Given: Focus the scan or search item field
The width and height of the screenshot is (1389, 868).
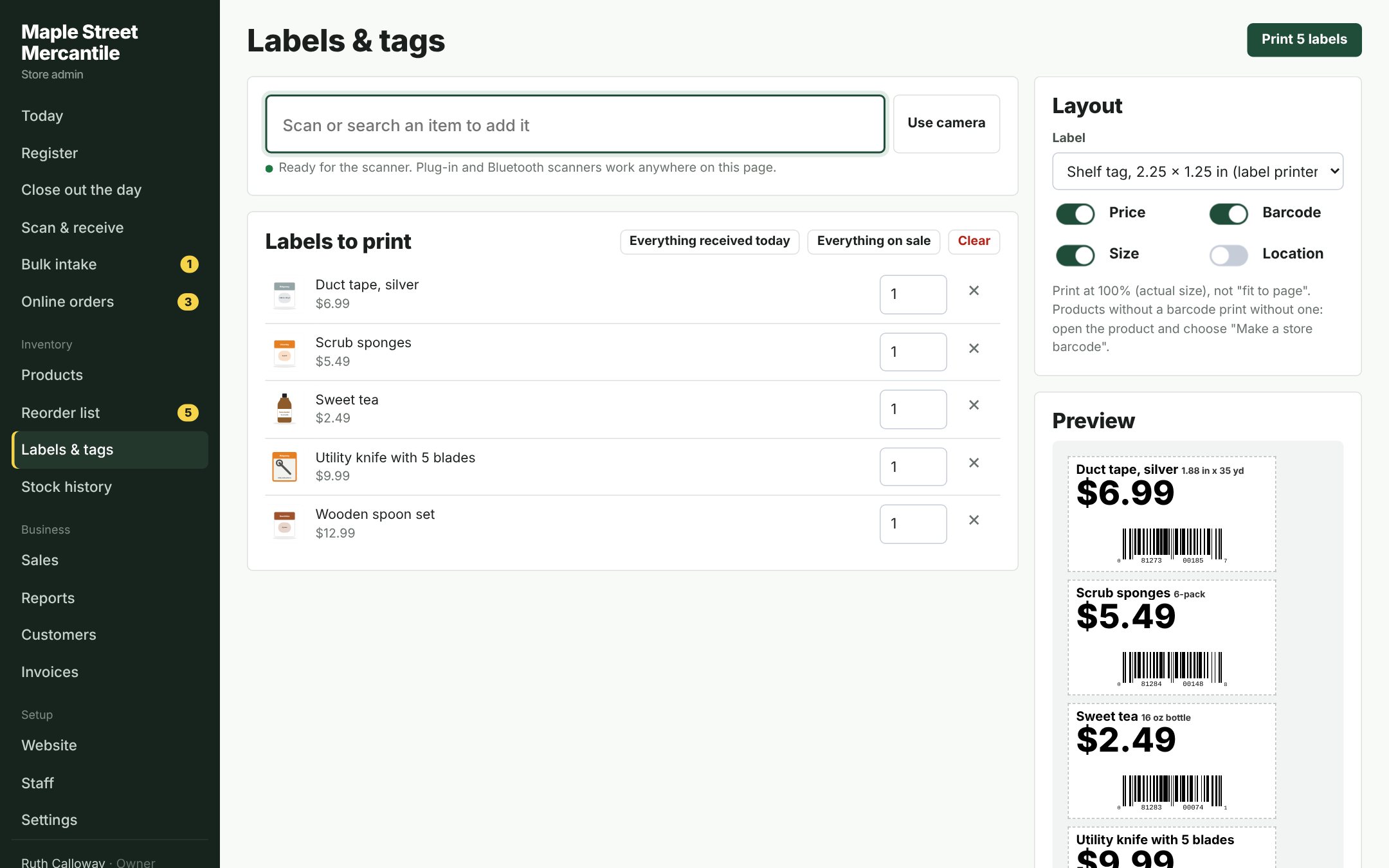Looking at the screenshot, I should 575,125.
